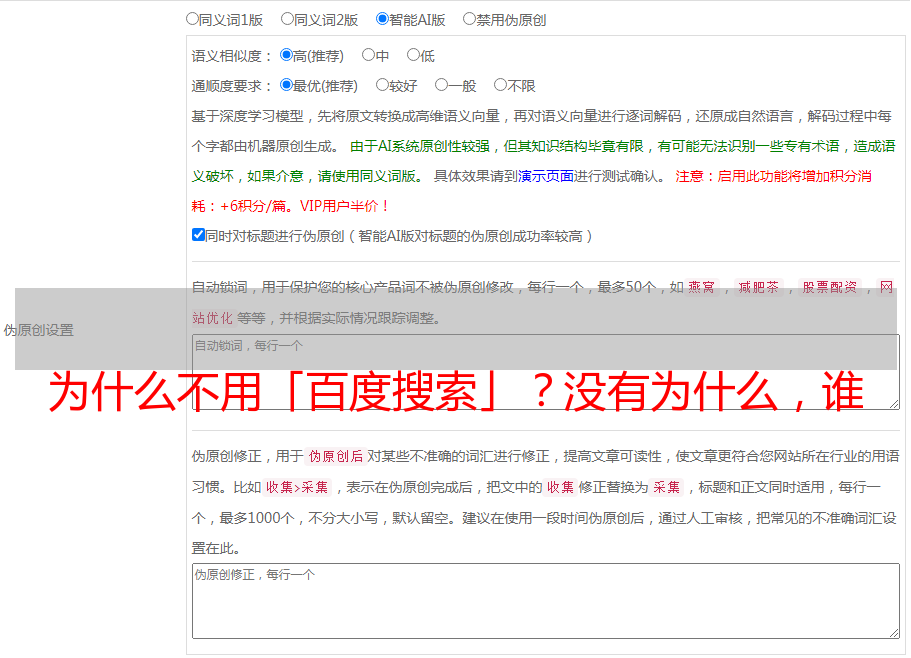Set 语义相似度 to 中
Screen dimensions: 911x658
click(x=368, y=55)
